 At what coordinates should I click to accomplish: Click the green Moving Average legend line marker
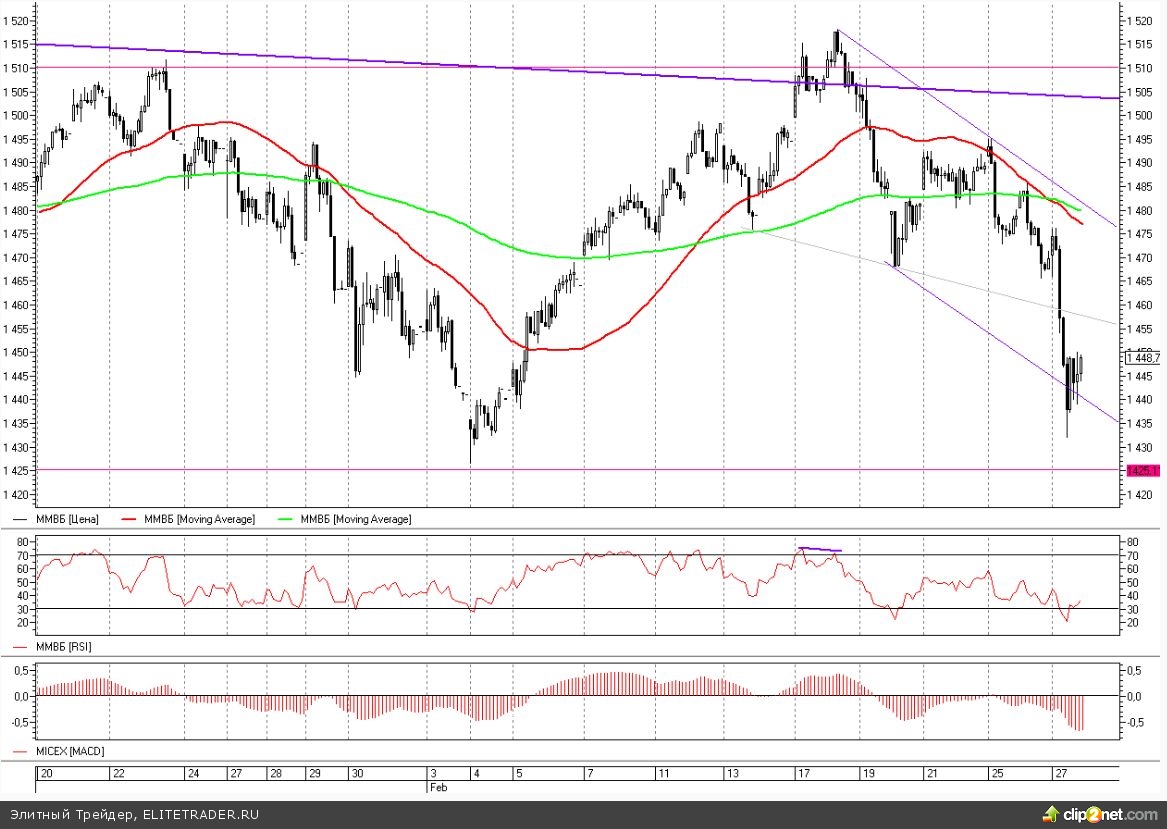click(x=287, y=519)
